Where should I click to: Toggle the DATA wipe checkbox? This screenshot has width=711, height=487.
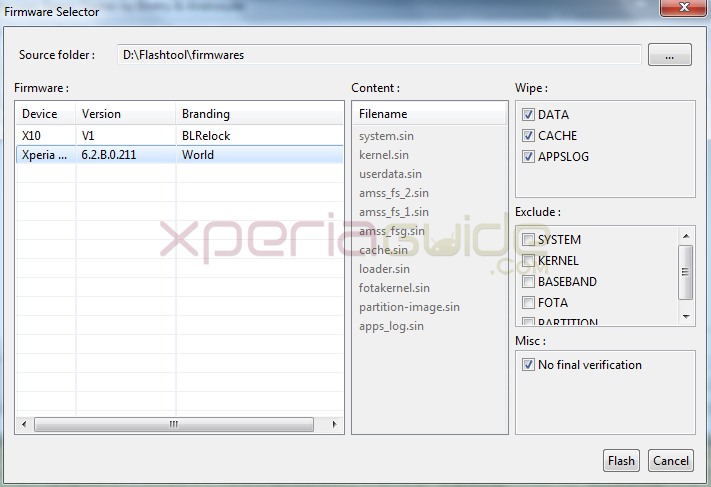tap(528, 114)
